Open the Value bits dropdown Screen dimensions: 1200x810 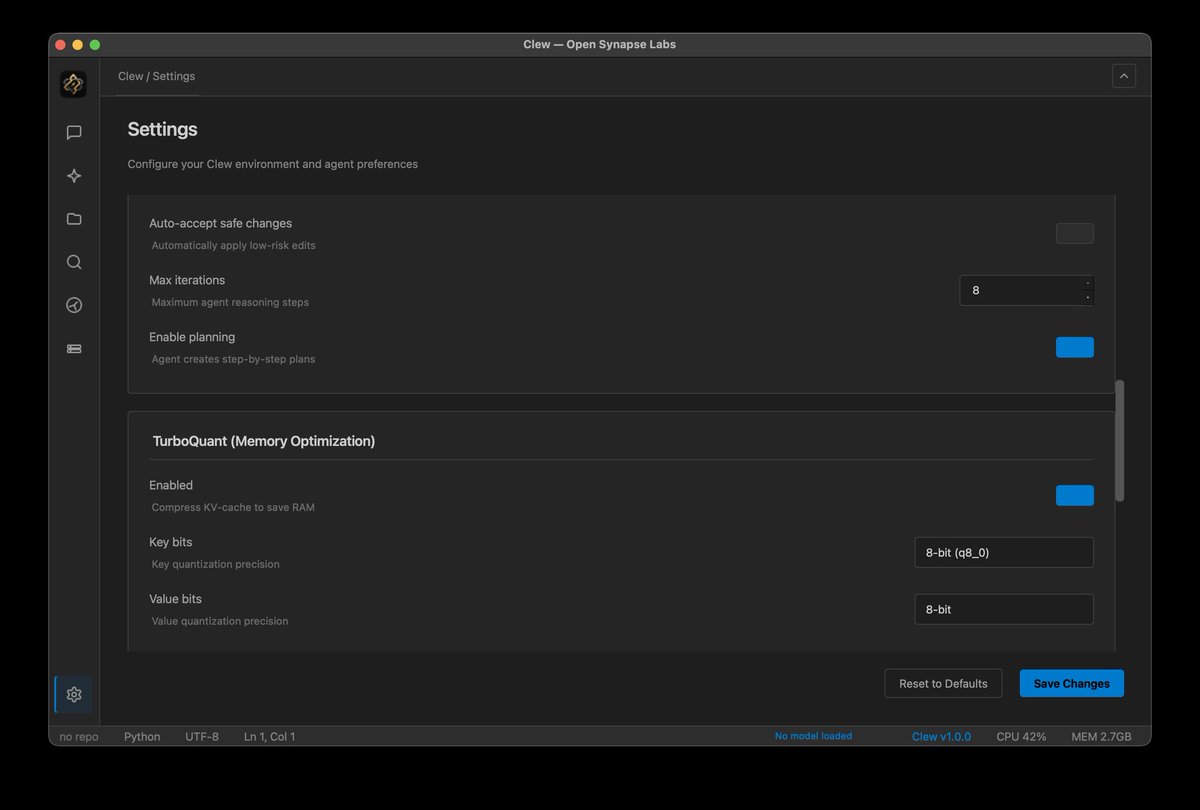(1004, 609)
